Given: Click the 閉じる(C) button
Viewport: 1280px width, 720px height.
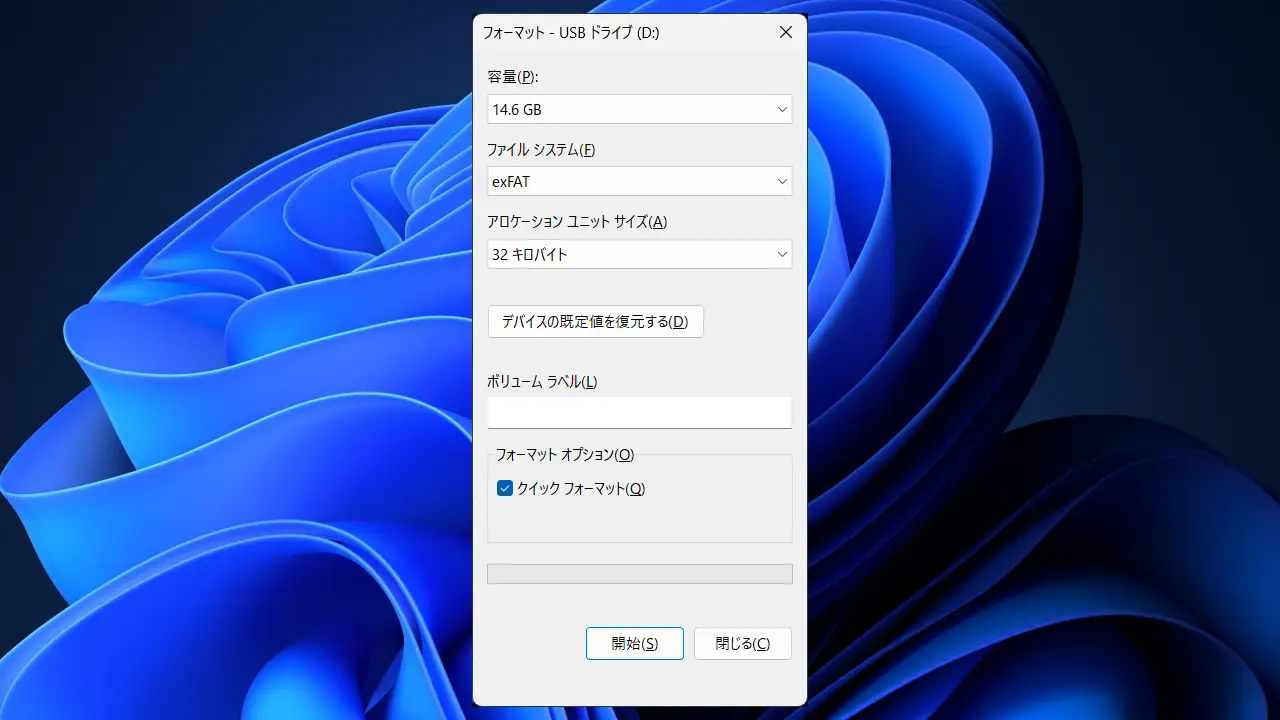Looking at the screenshot, I should click(742, 643).
